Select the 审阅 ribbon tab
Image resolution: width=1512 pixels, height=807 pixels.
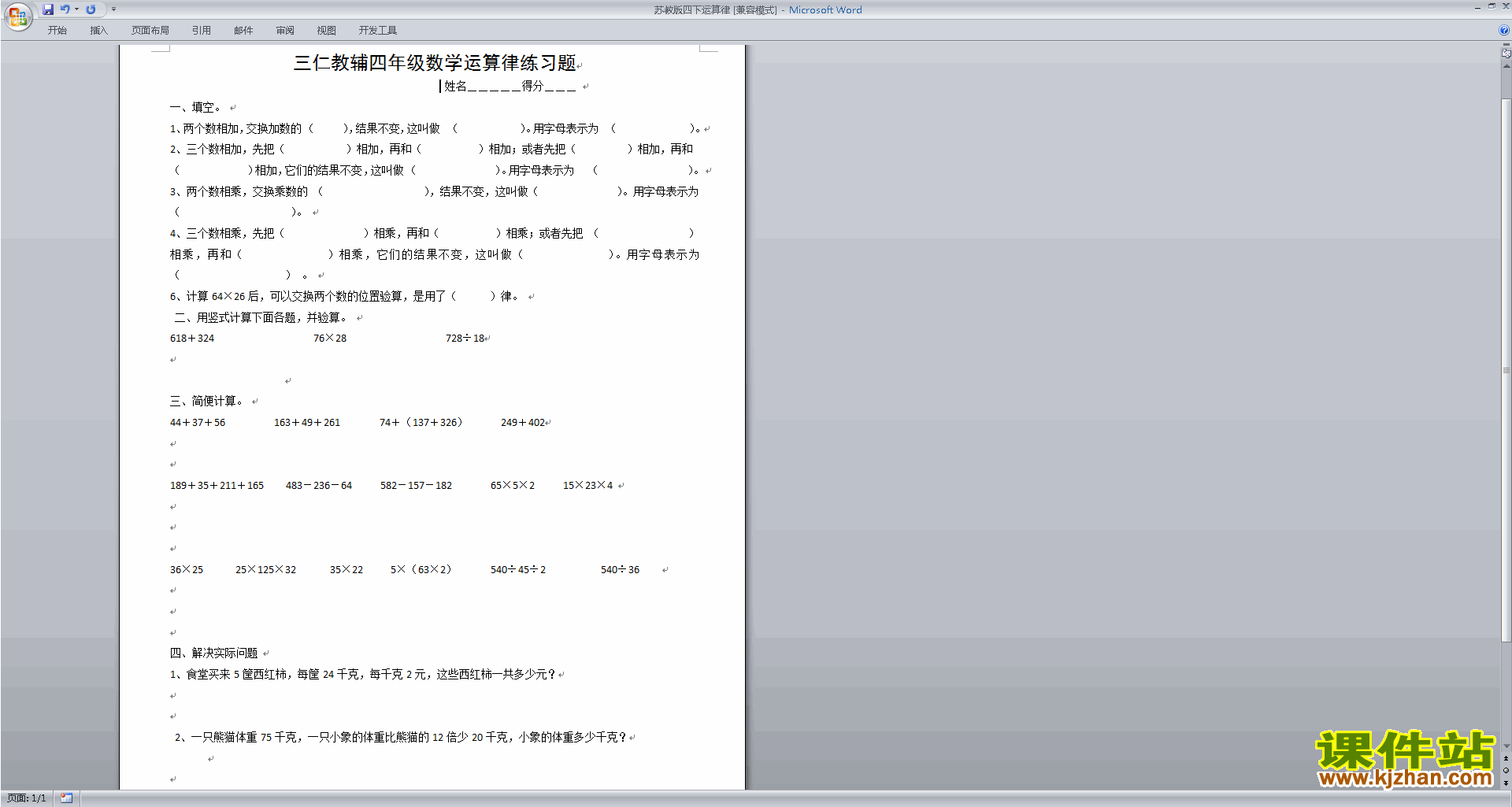click(x=285, y=31)
